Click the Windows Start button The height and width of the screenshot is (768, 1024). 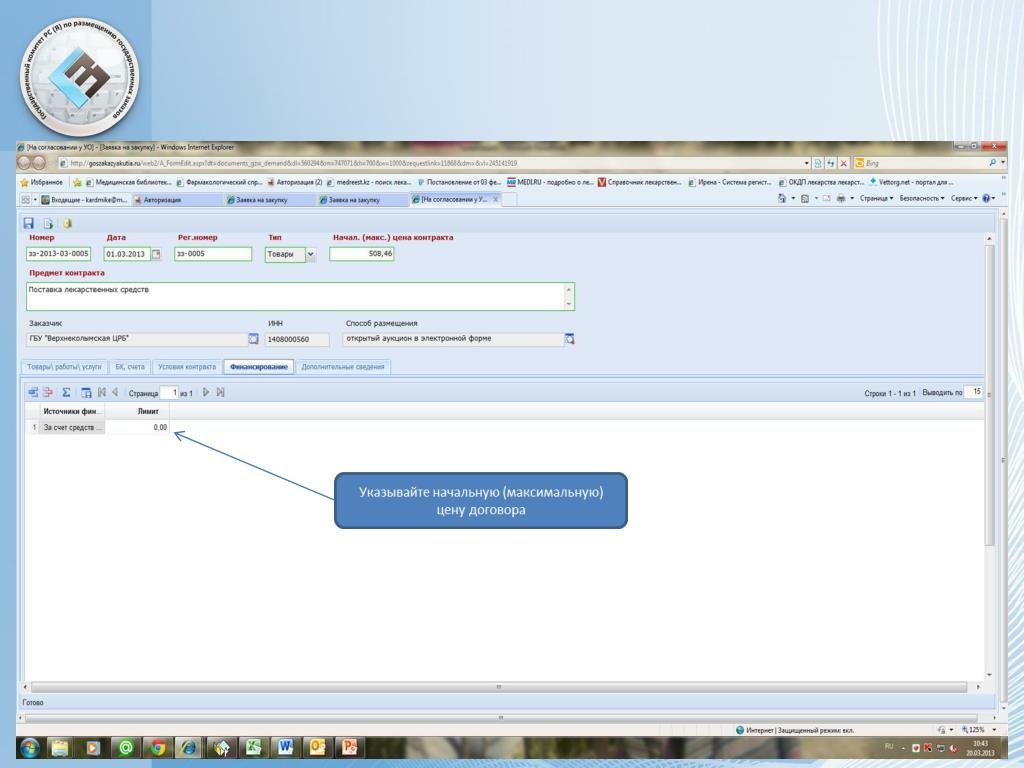click(x=29, y=748)
